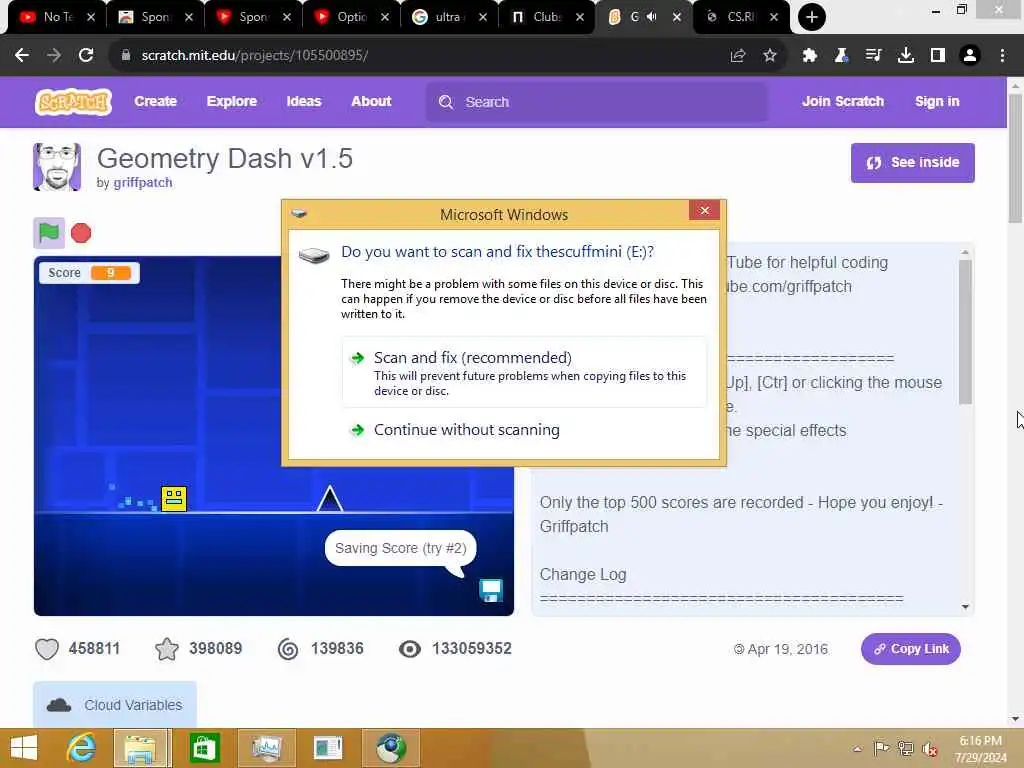Click the save floppy disk icon in game
This screenshot has height=768, width=1024.
point(491,590)
